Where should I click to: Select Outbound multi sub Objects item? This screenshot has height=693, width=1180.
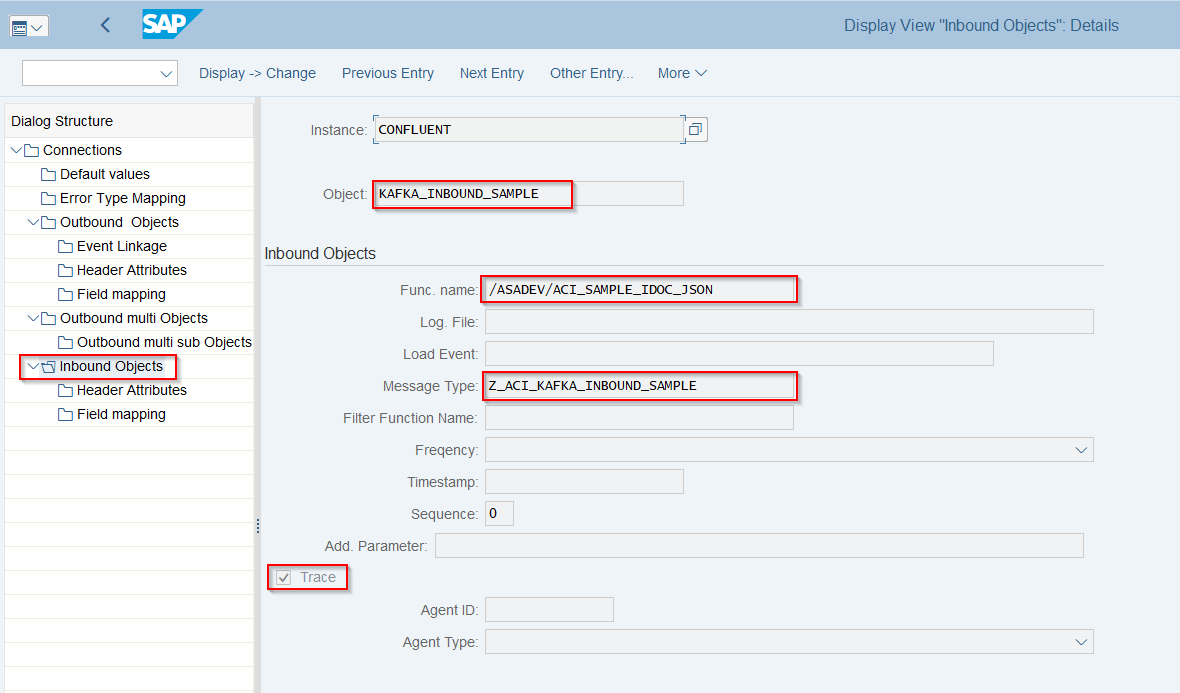164,342
